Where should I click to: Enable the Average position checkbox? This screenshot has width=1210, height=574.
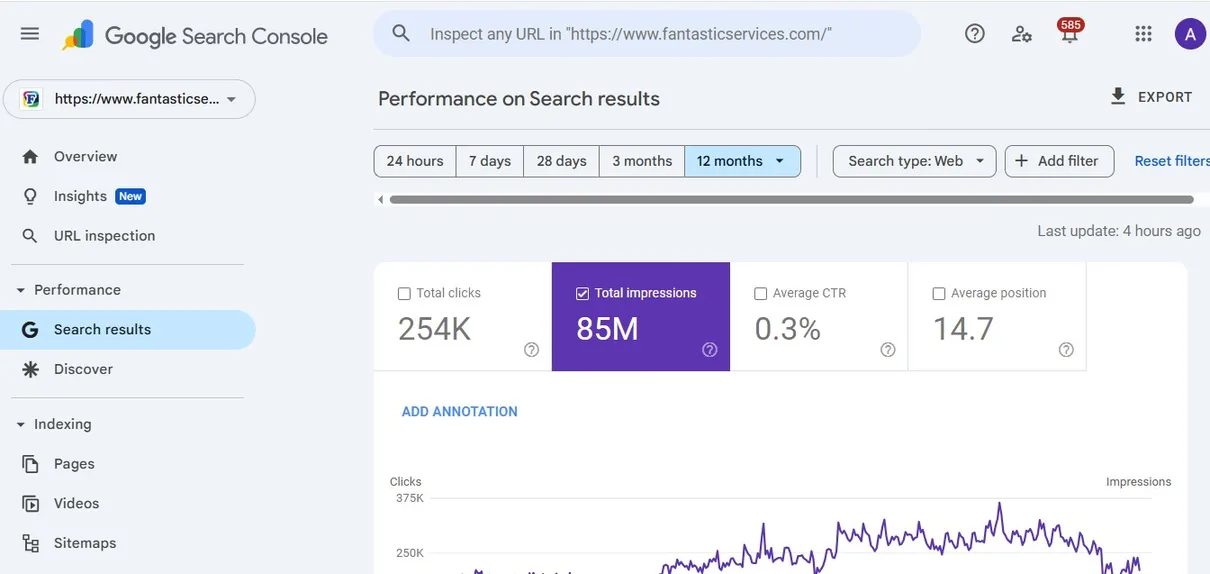point(938,294)
